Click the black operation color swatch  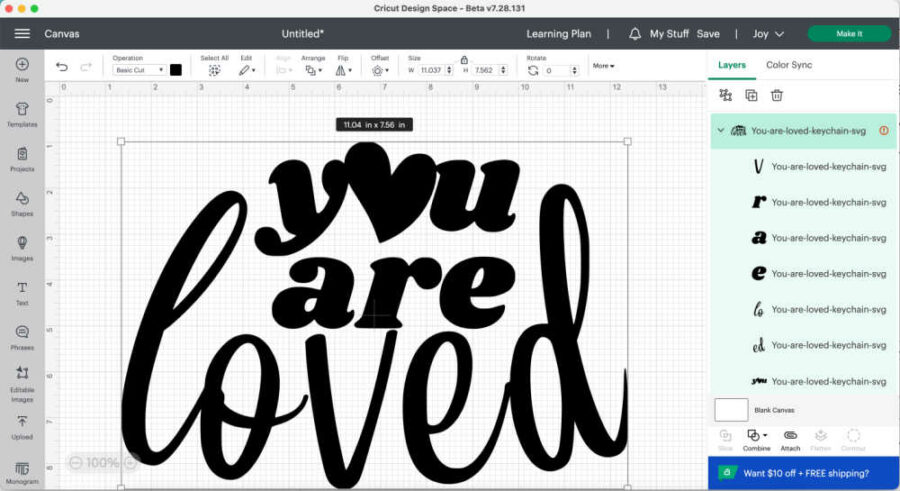coord(176,70)
